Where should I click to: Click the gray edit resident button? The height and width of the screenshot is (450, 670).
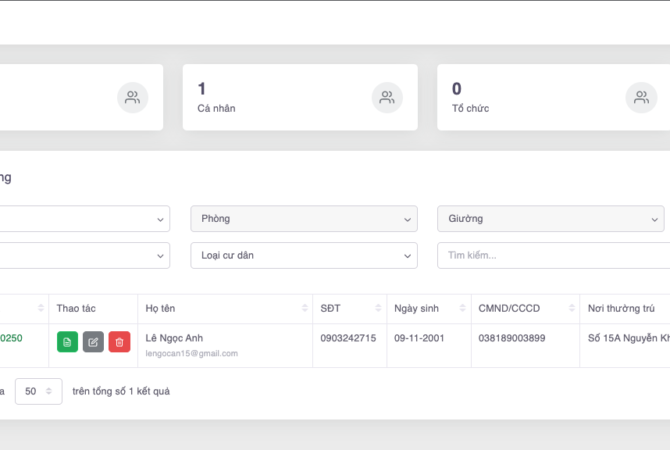[93, 342]
